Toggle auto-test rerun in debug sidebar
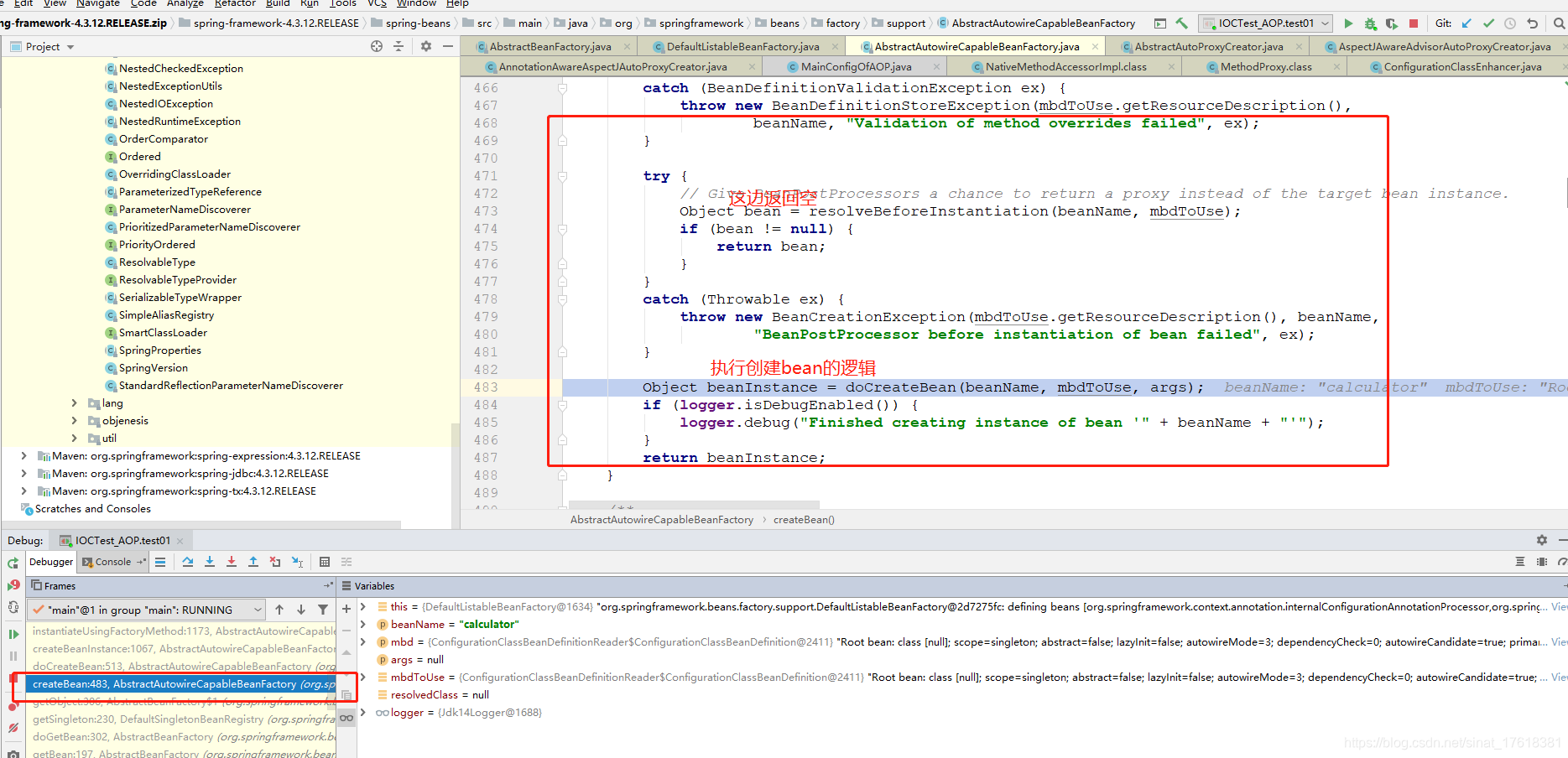 tap(13, 606)
